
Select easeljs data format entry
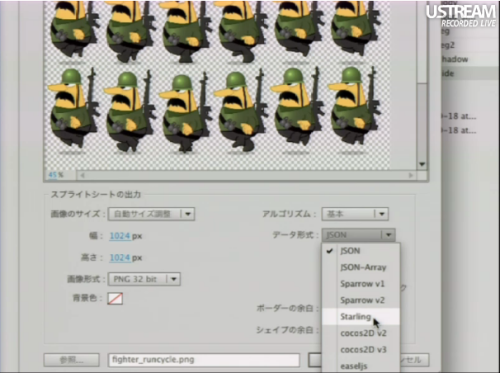(361, 365)
